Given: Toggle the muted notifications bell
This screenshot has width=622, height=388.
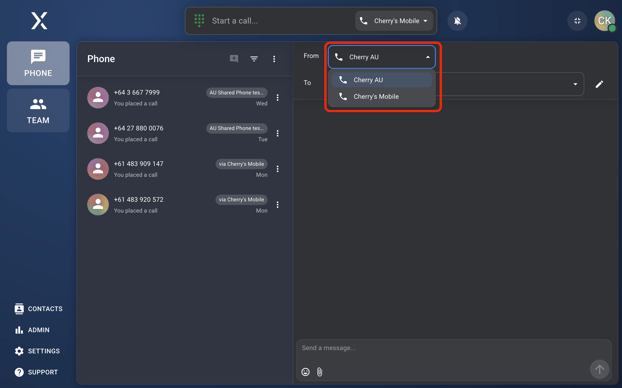Looking at the screenshot, I should (457, 21).
